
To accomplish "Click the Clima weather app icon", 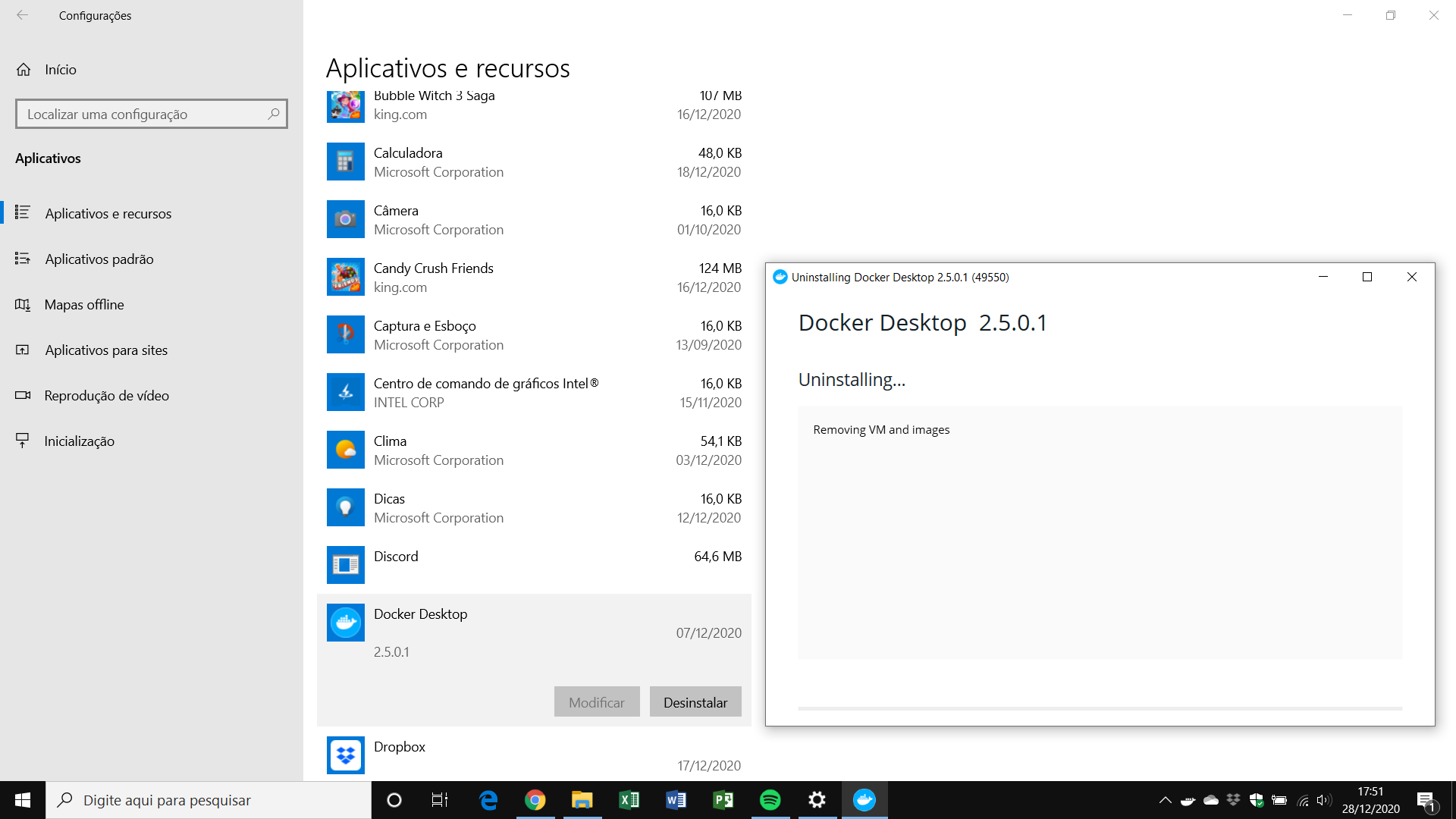I will tap(346, 450).
